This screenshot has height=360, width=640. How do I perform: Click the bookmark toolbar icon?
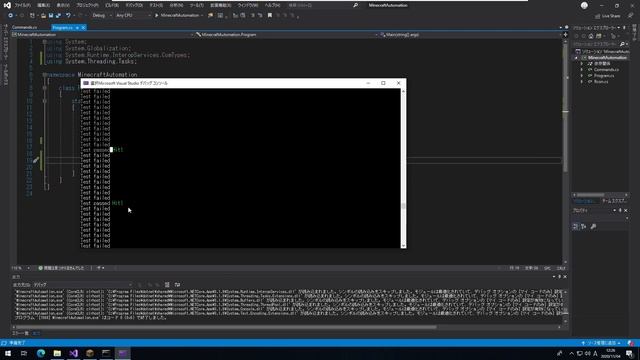point(270,16)
